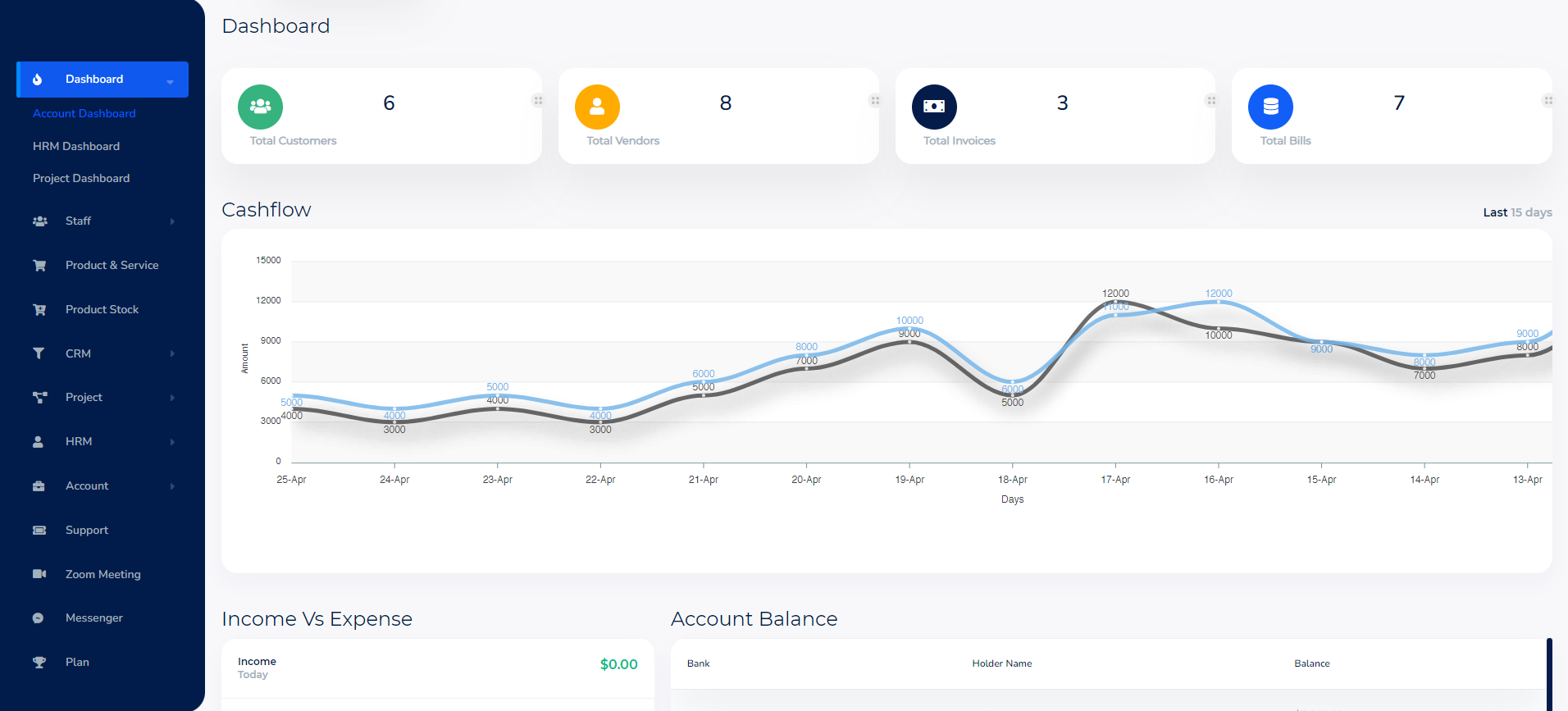This screenshot has height=711, width=1568.
Task: Click the 'Last 15 days' cashflow label
Action: [1517, 212]
